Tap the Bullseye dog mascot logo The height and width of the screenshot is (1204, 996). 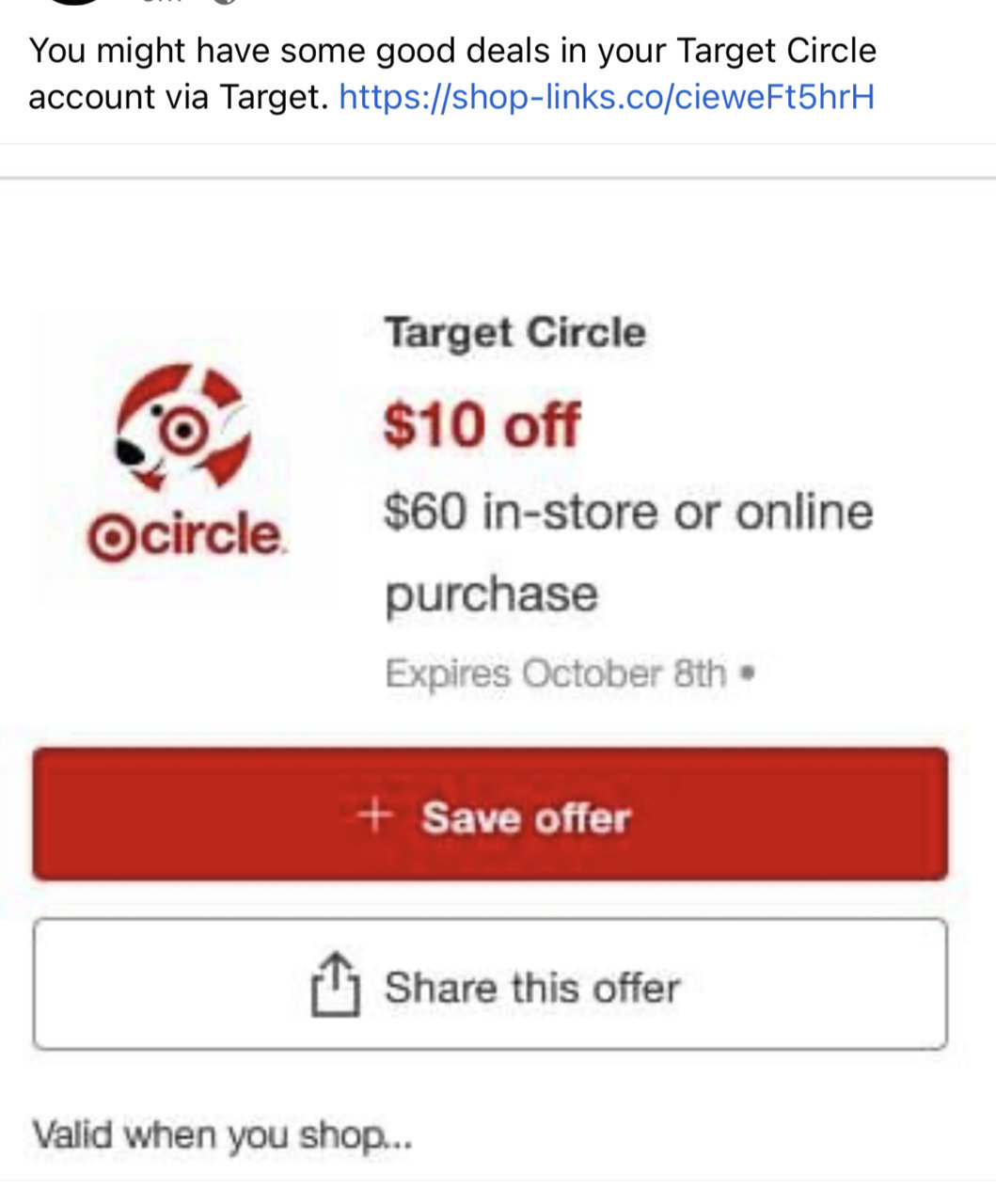tap(183, 426)
